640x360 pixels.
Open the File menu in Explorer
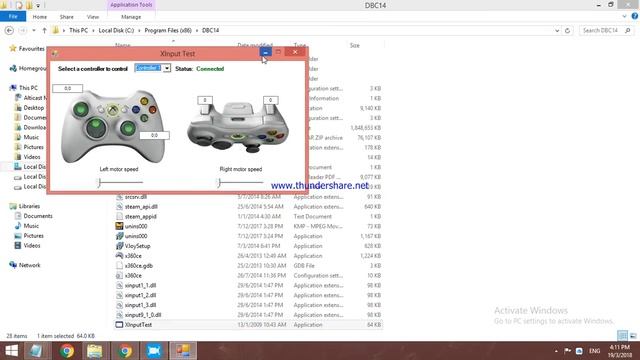click(13, 17)
